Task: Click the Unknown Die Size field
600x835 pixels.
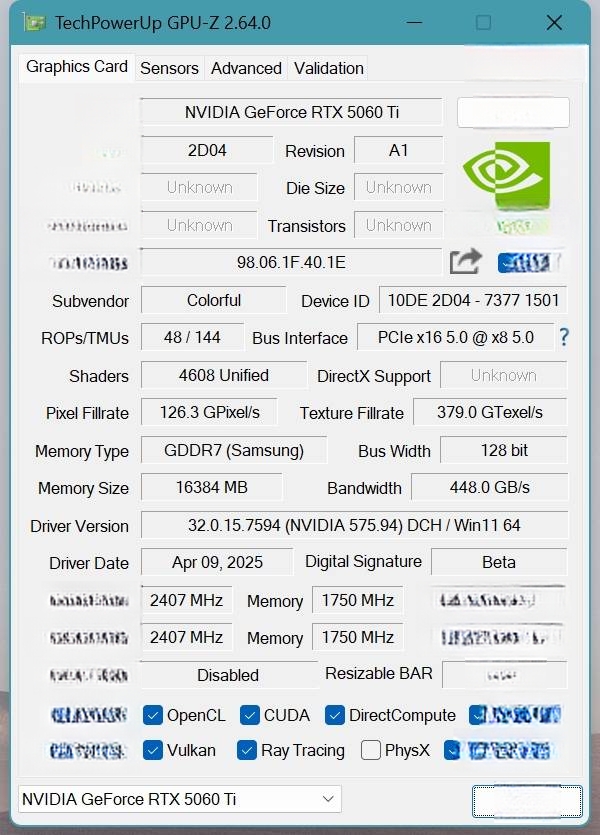Action: tap(398, 187)
